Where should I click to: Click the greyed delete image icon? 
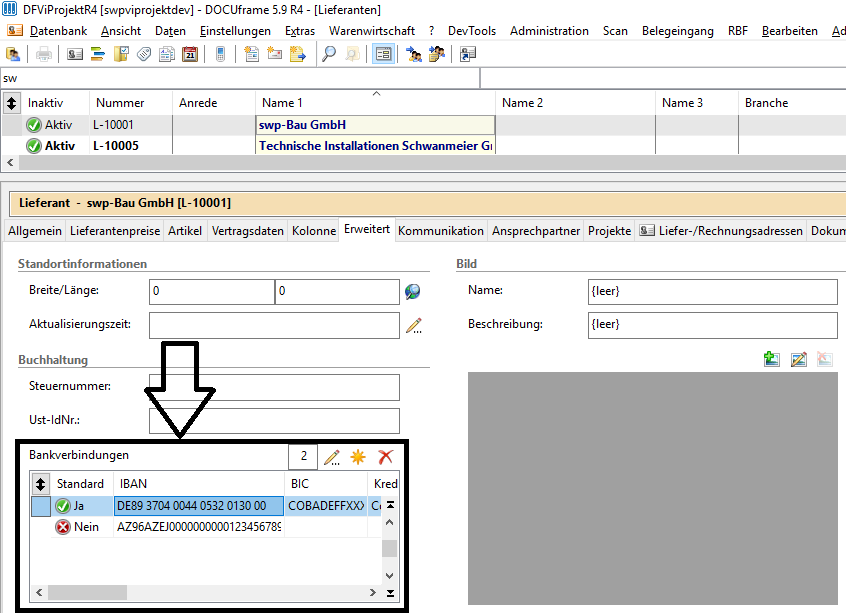[x=824, y=358]
